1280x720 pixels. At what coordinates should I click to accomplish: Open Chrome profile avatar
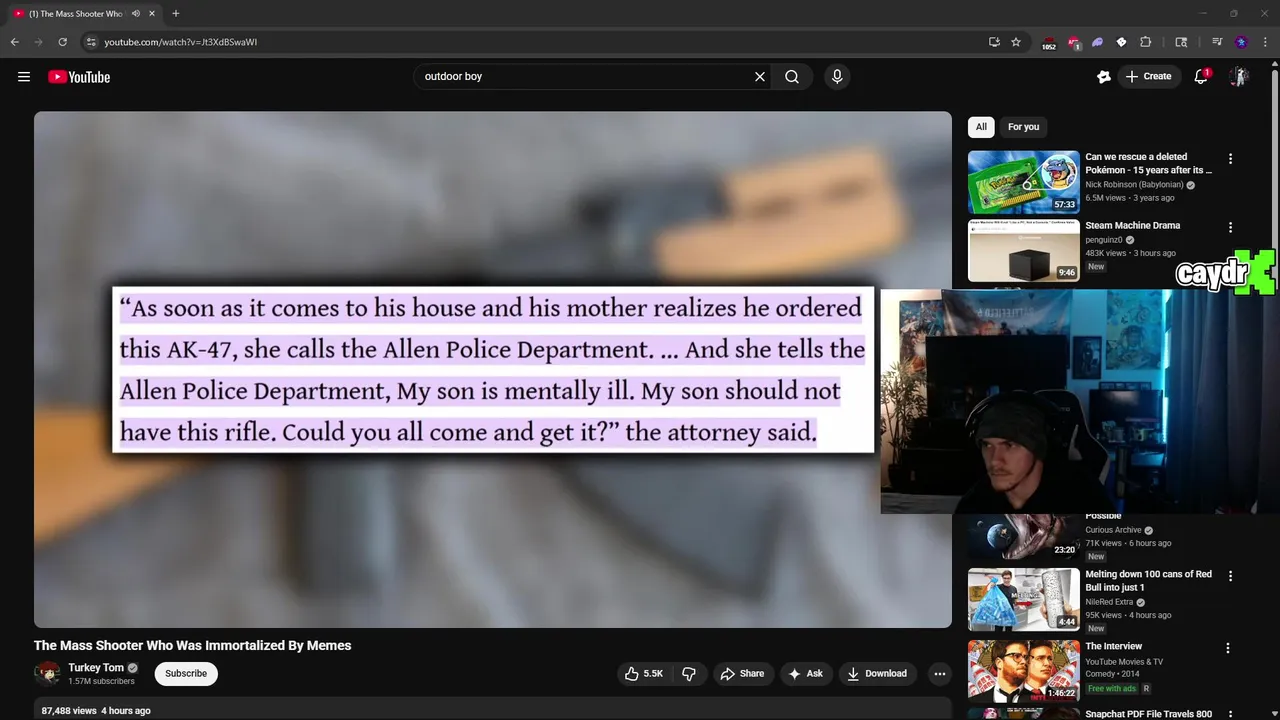(1241, 42)
